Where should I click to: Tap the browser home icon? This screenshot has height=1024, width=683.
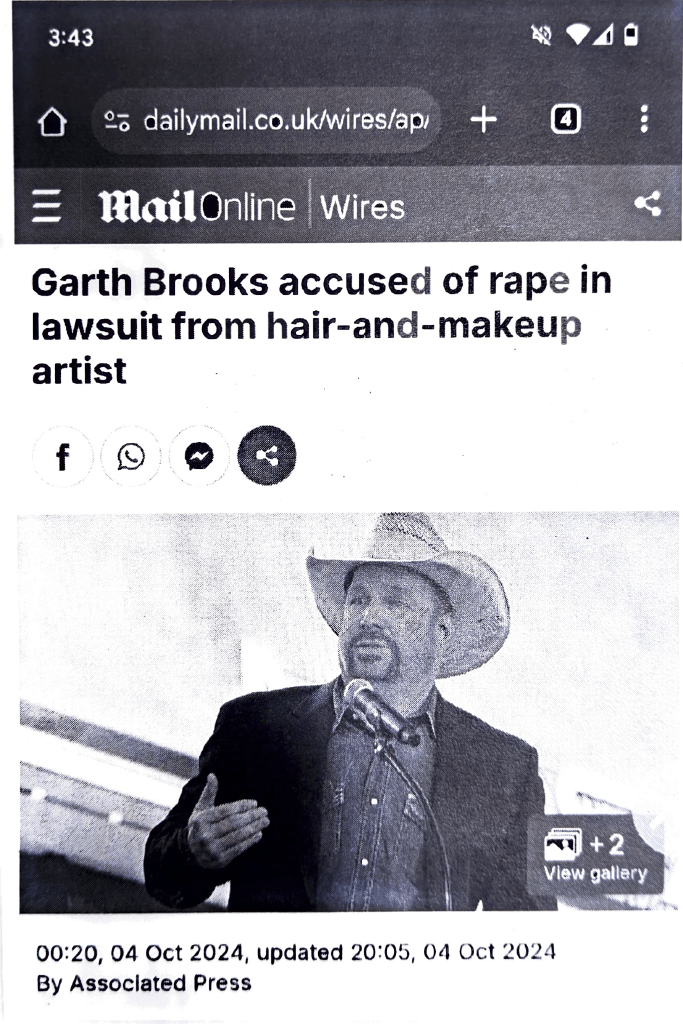click(x=52, y=121)
